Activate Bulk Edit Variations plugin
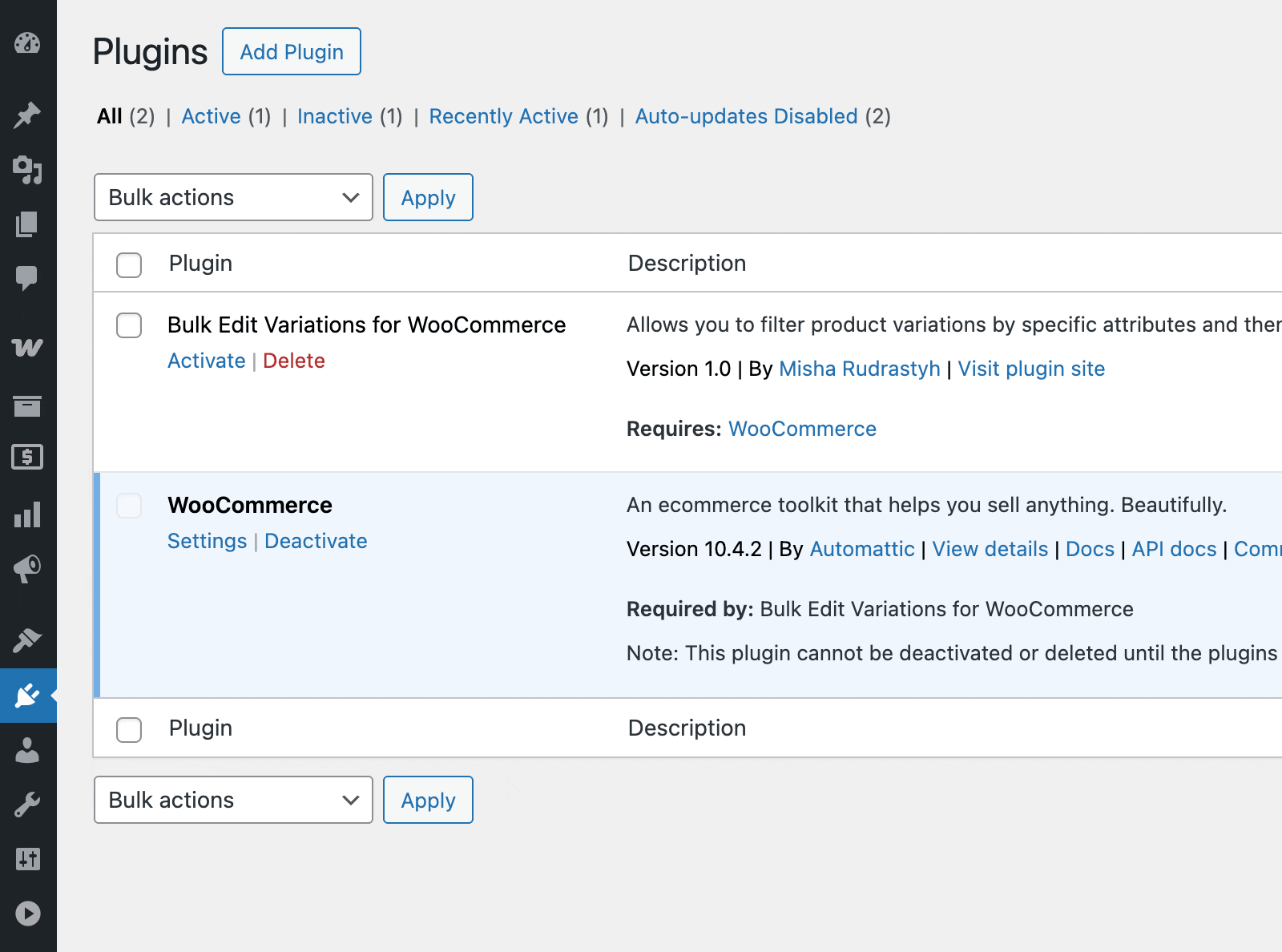Viewport: 1282px width, 952px height. (207, 361)
